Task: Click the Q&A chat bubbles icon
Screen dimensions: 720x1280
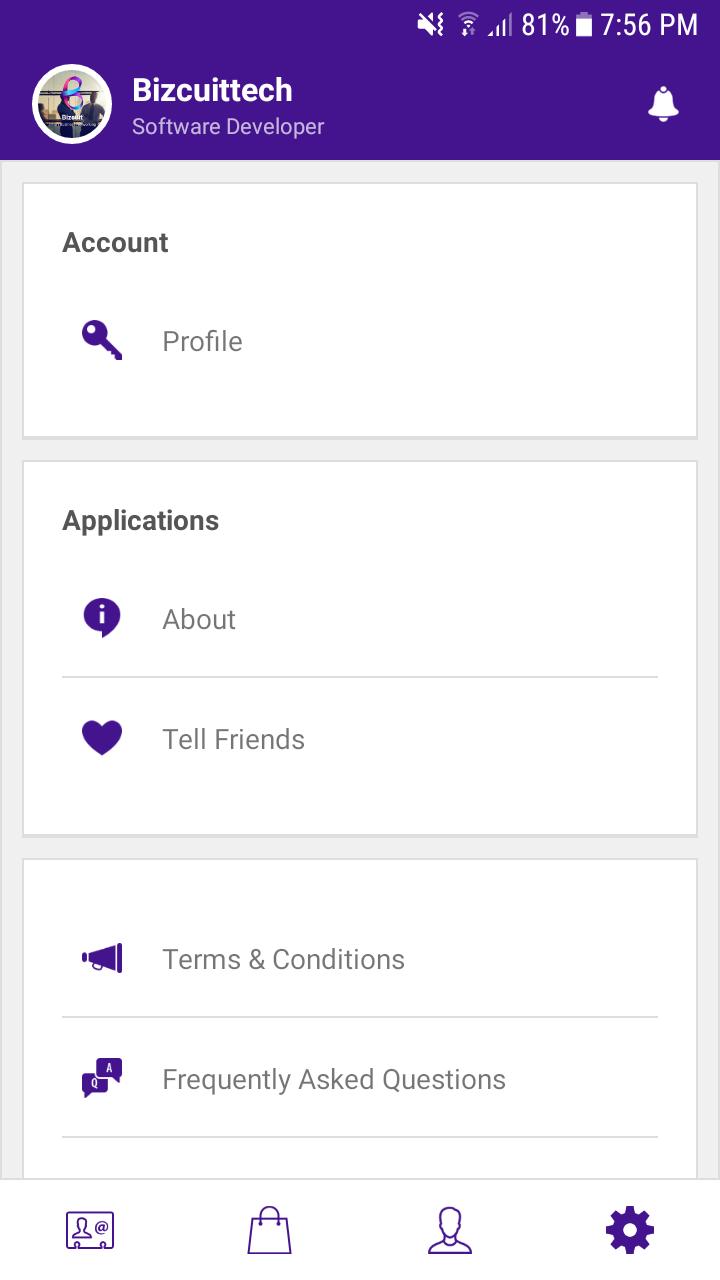Action: [x=102, y=1079]
